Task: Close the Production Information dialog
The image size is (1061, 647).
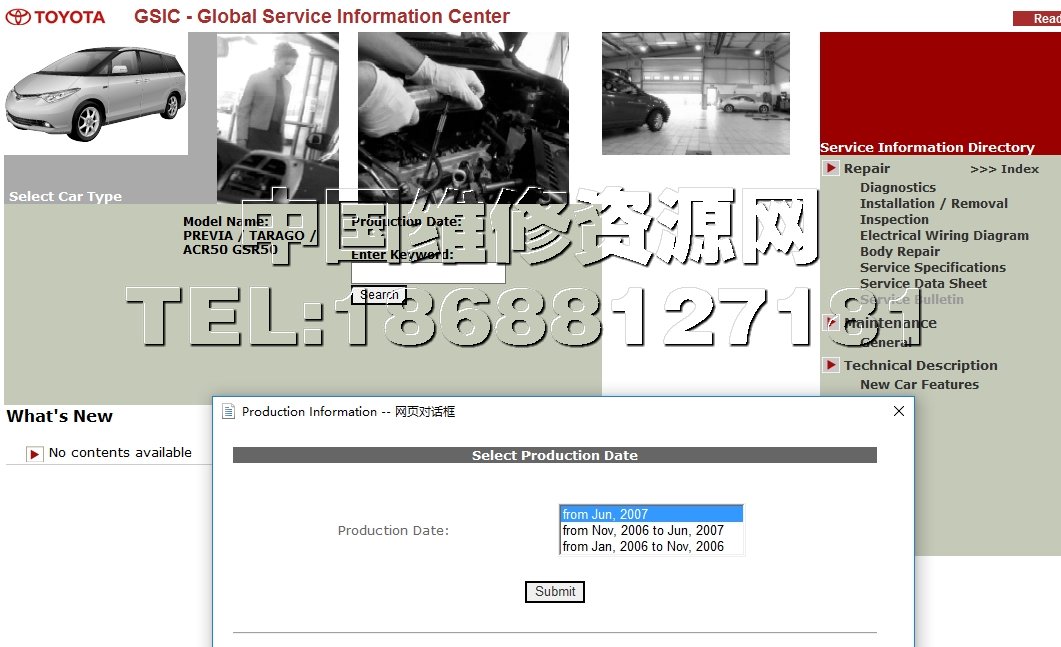Action: (x=899, y=411)
